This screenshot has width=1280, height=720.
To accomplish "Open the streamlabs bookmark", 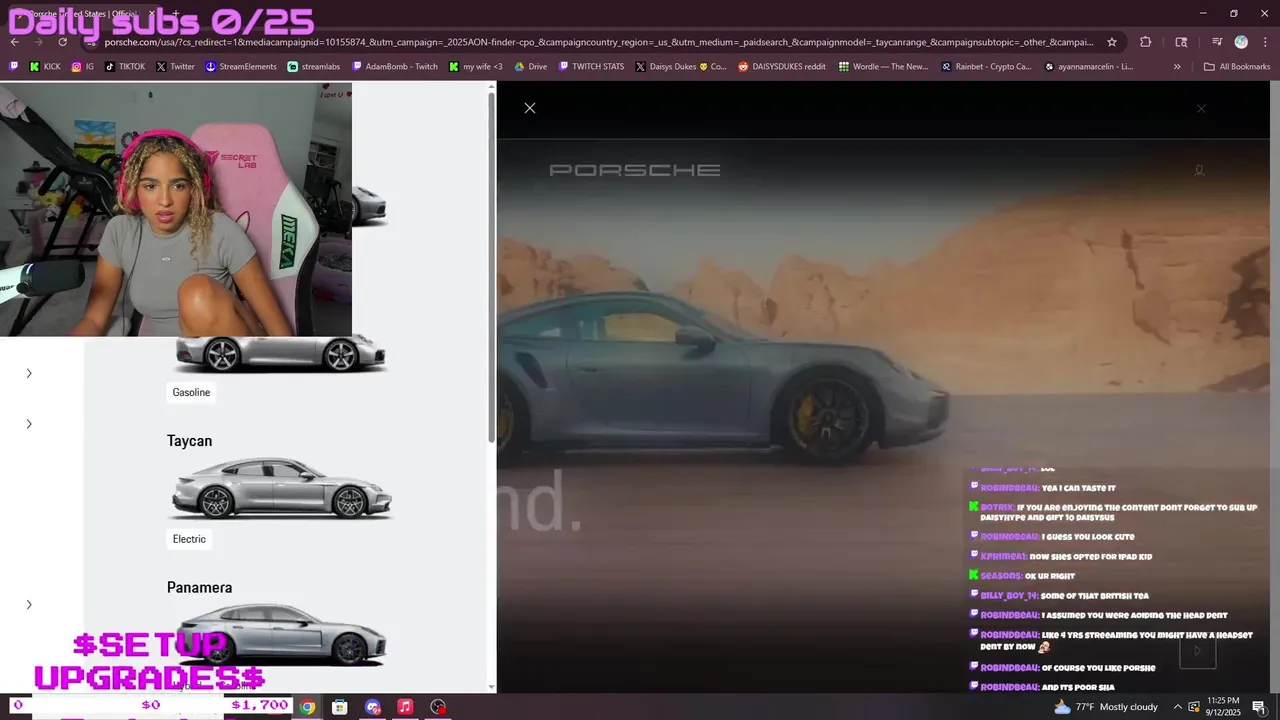I will coord(313,67).
